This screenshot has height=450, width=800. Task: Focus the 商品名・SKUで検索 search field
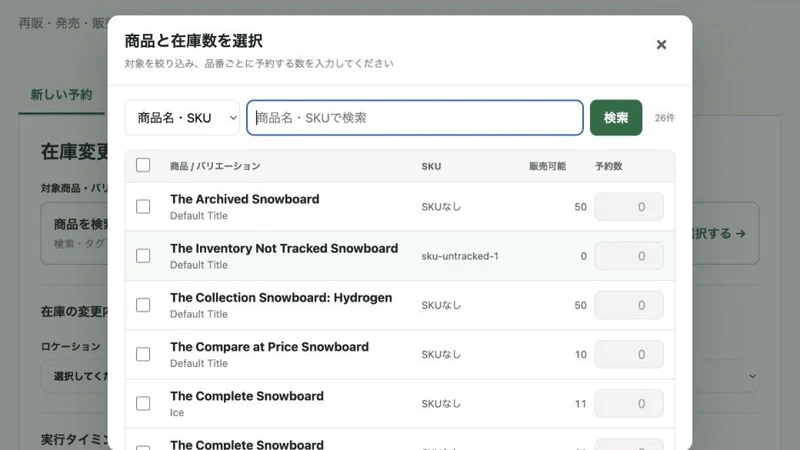[x=415, y=118]
